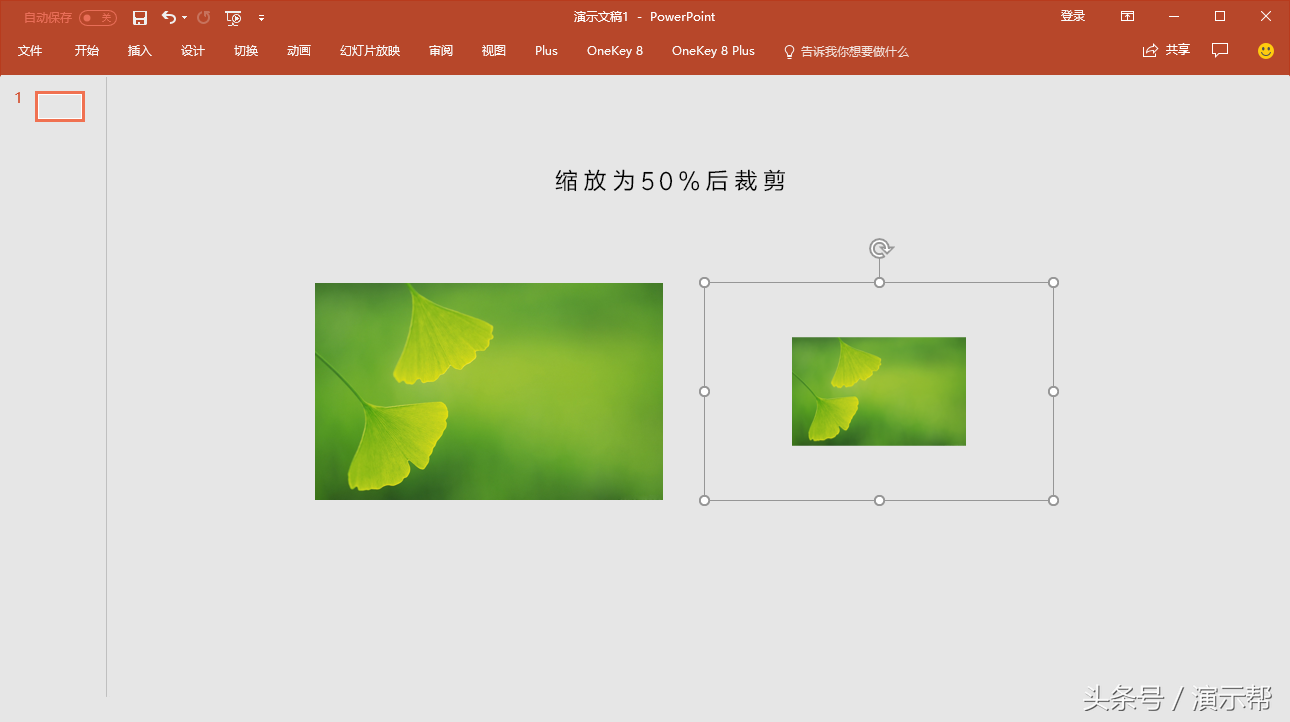Screen dimensions: 1290x722
Task: Click the bottom-right corner resize handle
Action: point(1053,500)
